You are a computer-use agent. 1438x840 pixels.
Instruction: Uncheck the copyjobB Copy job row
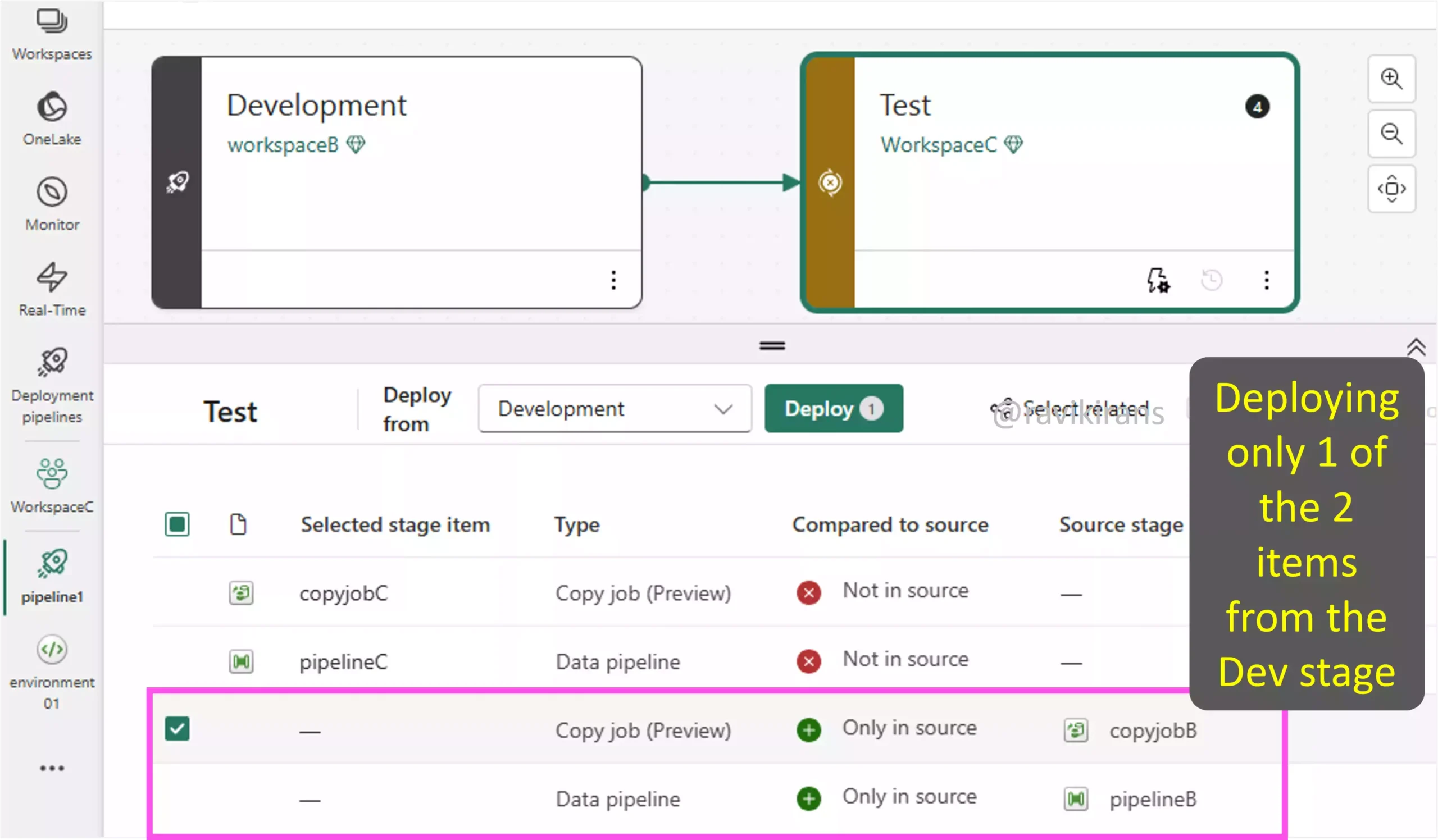[x=177, y=729]
